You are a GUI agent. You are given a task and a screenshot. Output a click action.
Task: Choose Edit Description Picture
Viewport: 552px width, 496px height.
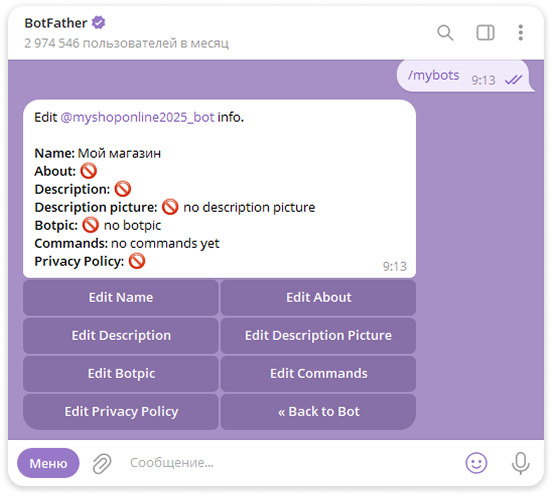click(318, 336)
